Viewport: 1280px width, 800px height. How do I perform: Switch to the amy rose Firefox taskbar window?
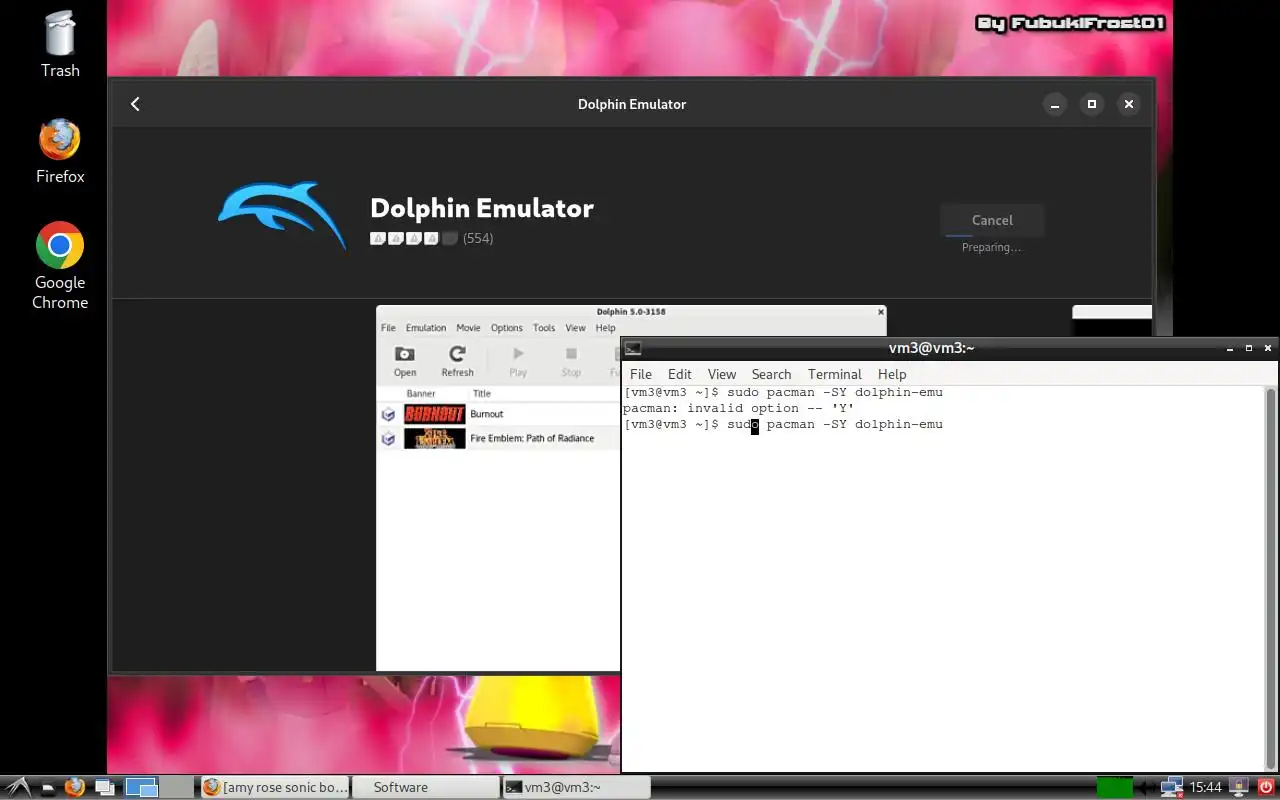pos(275,787)
